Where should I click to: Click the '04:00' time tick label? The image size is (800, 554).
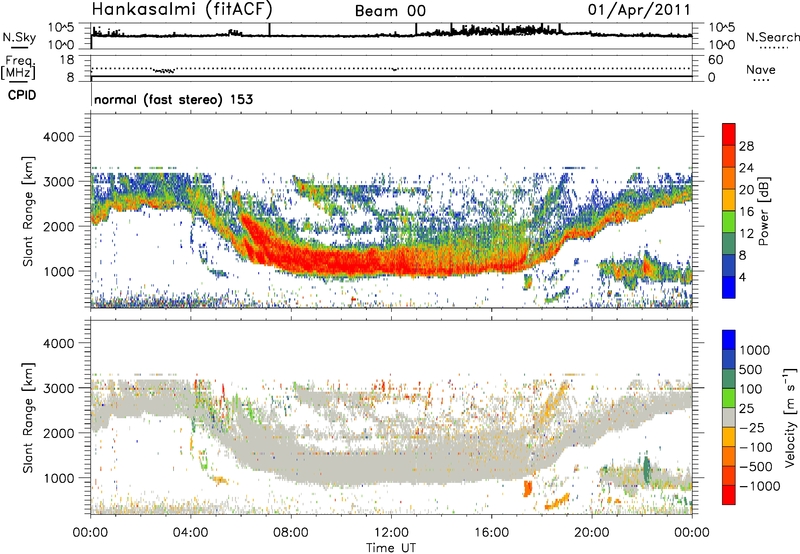pos(190,533)
